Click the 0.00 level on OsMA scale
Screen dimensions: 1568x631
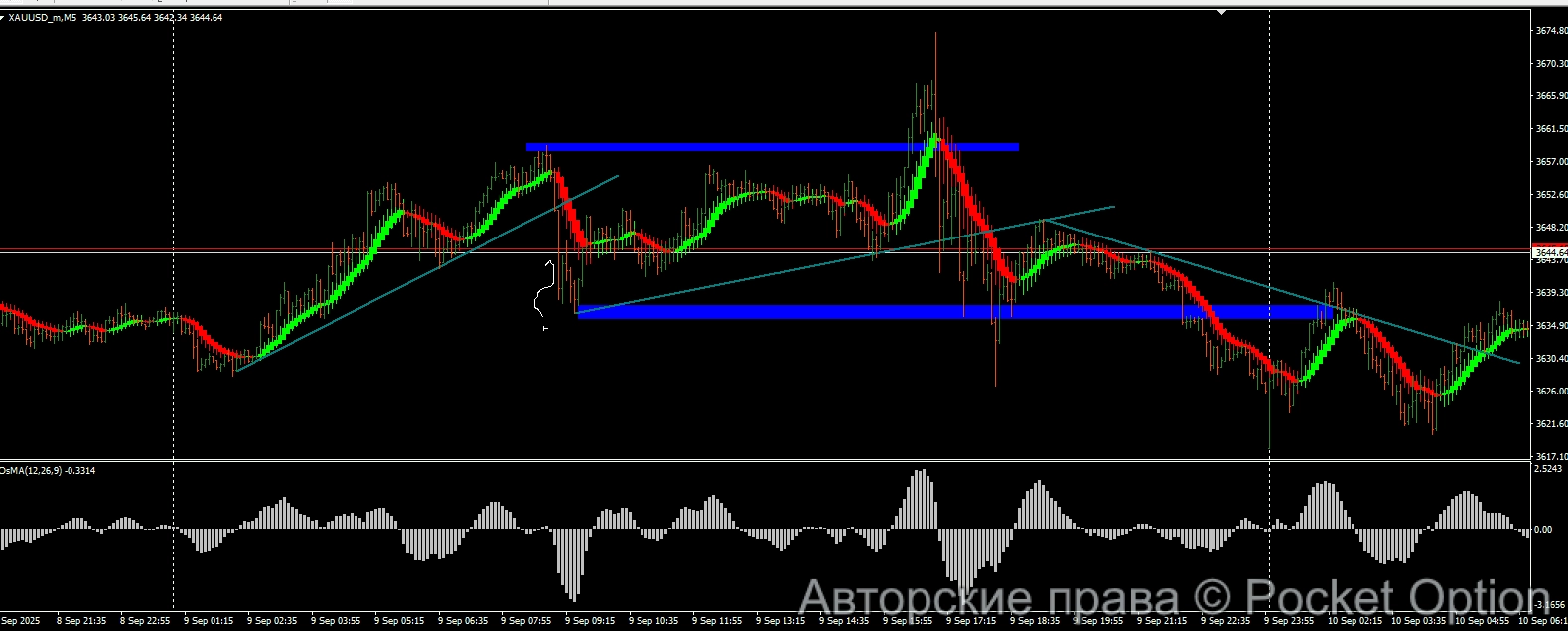(x=1543, y=530)
